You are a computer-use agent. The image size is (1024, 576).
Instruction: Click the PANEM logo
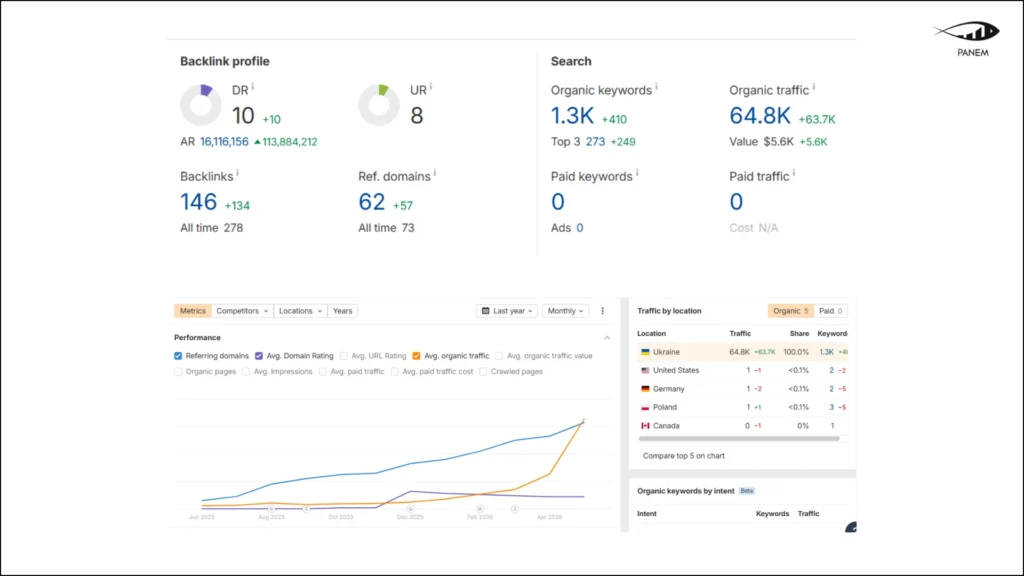pos(968,38)
